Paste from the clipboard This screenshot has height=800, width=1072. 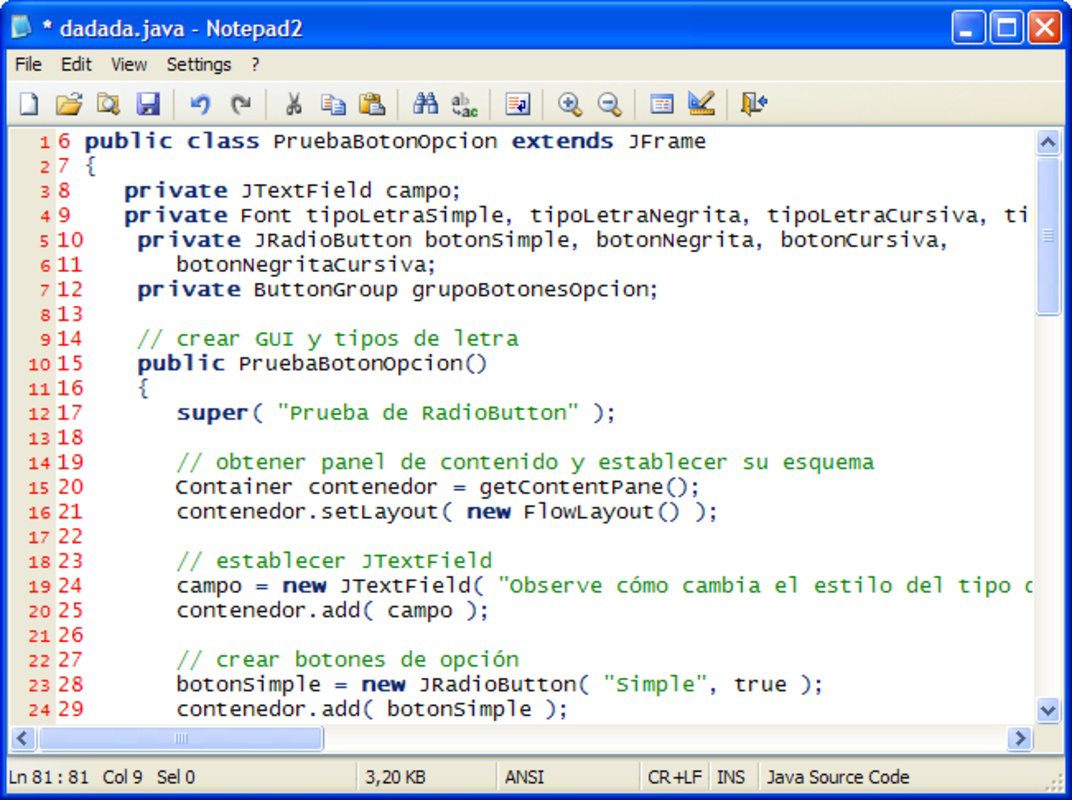(374, 103)
